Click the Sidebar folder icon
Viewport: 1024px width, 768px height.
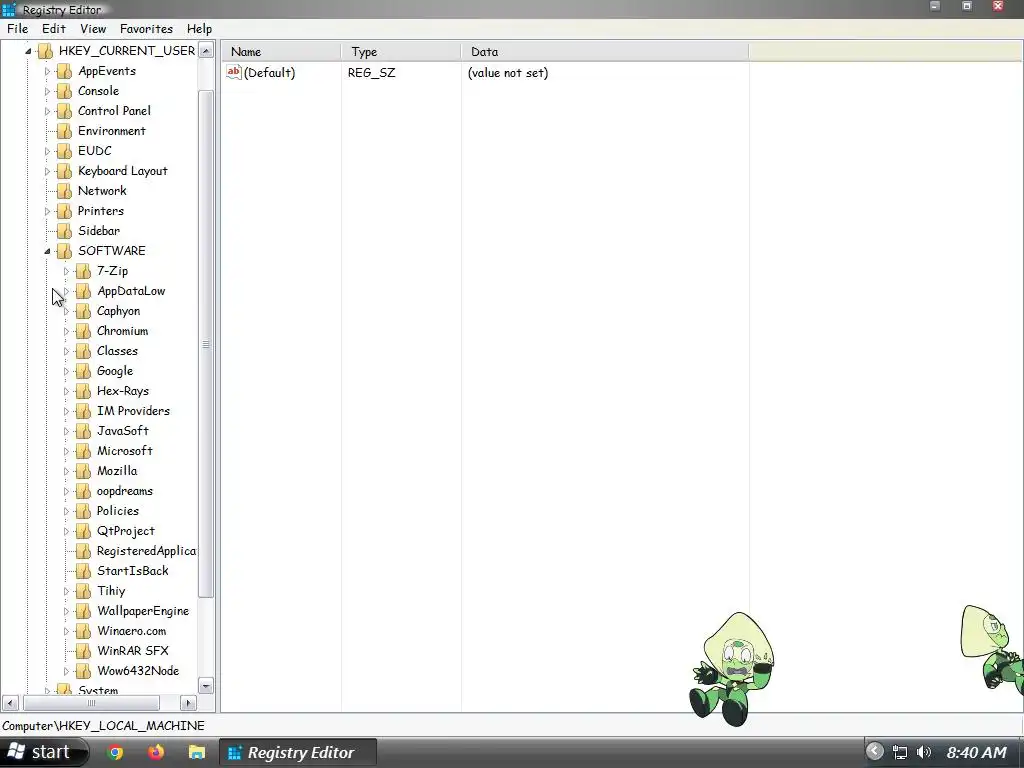click(64, 231)
